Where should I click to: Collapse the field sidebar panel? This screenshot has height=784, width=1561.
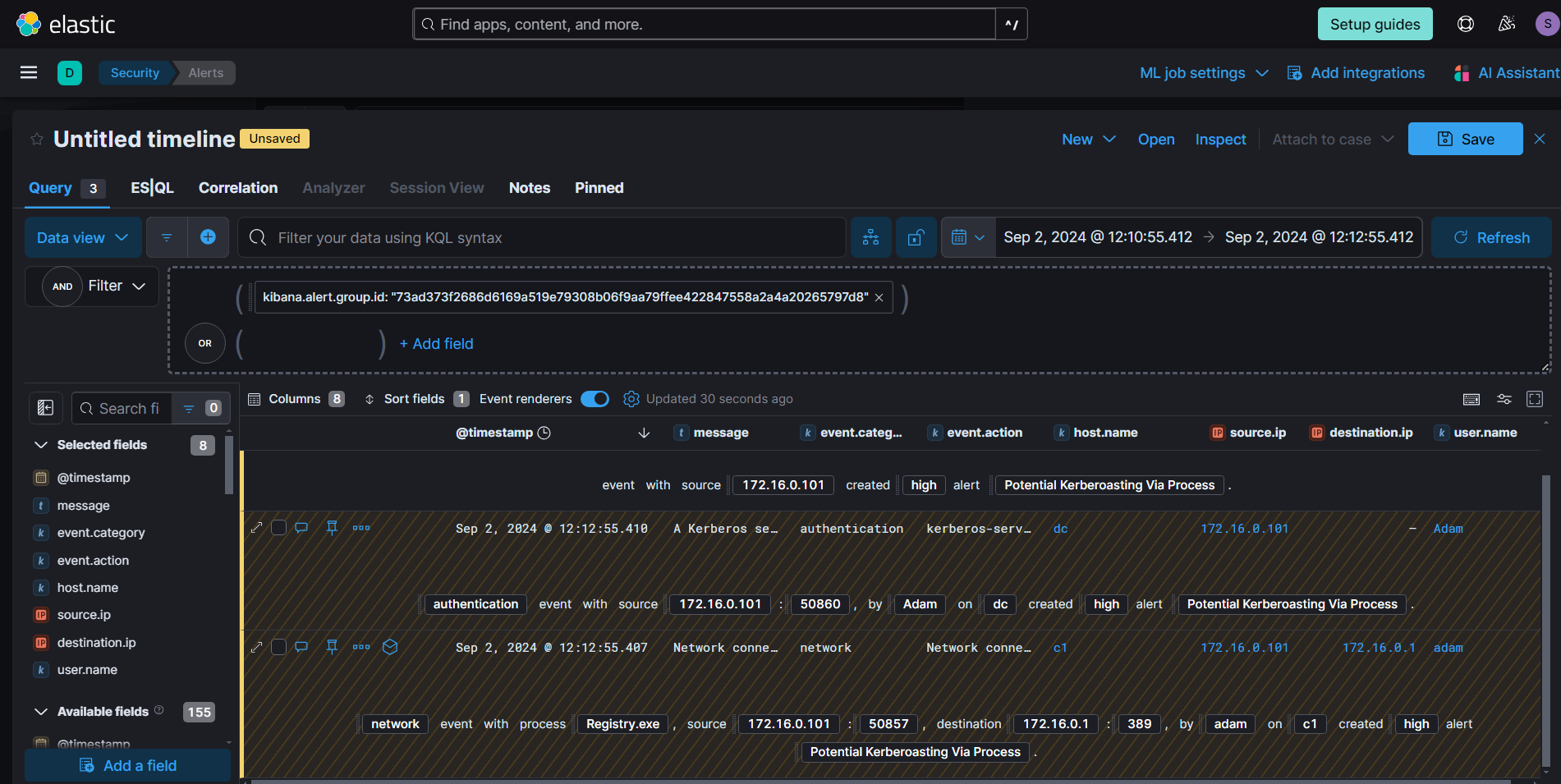pos(46,408)
